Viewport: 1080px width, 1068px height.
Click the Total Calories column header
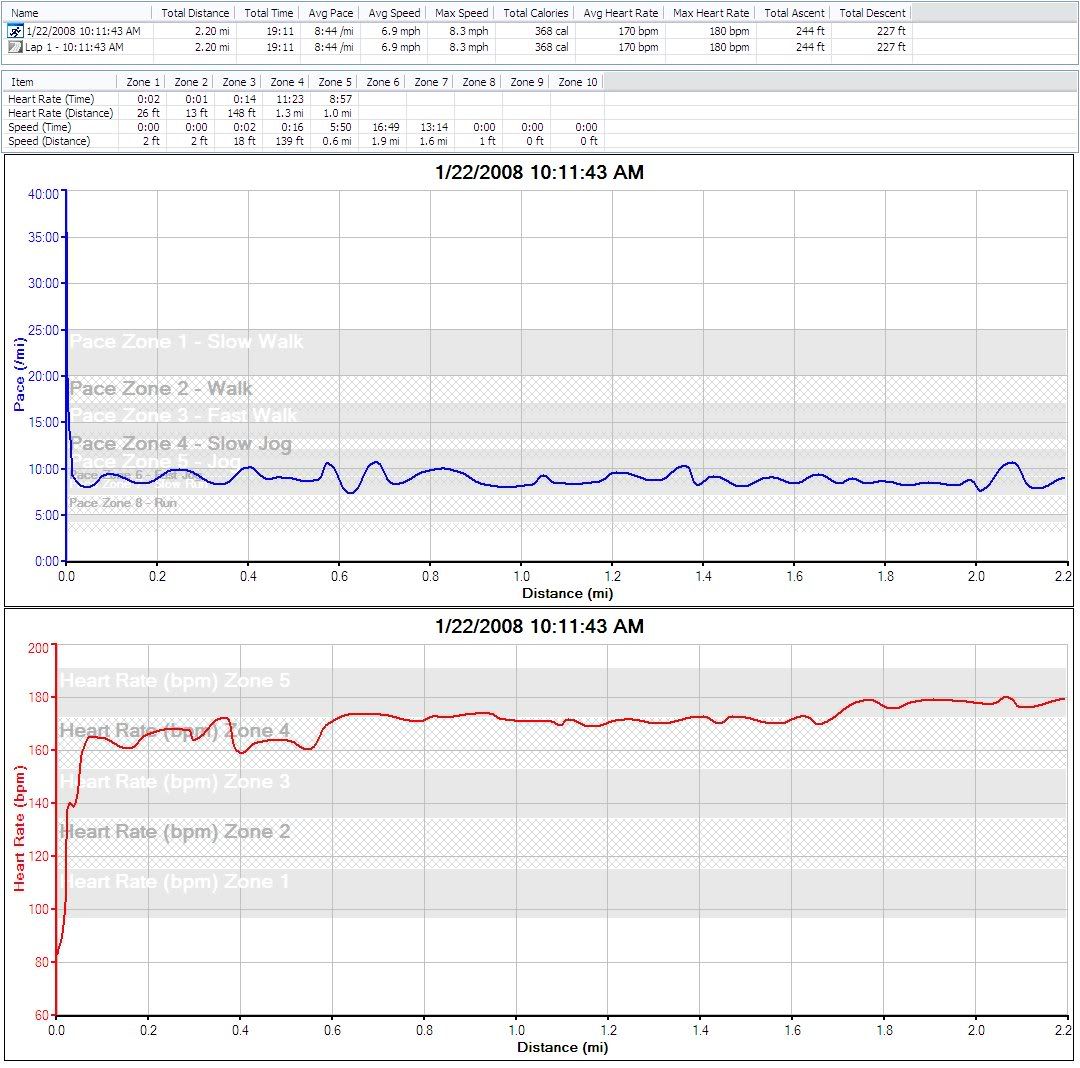tap(535, 13)
